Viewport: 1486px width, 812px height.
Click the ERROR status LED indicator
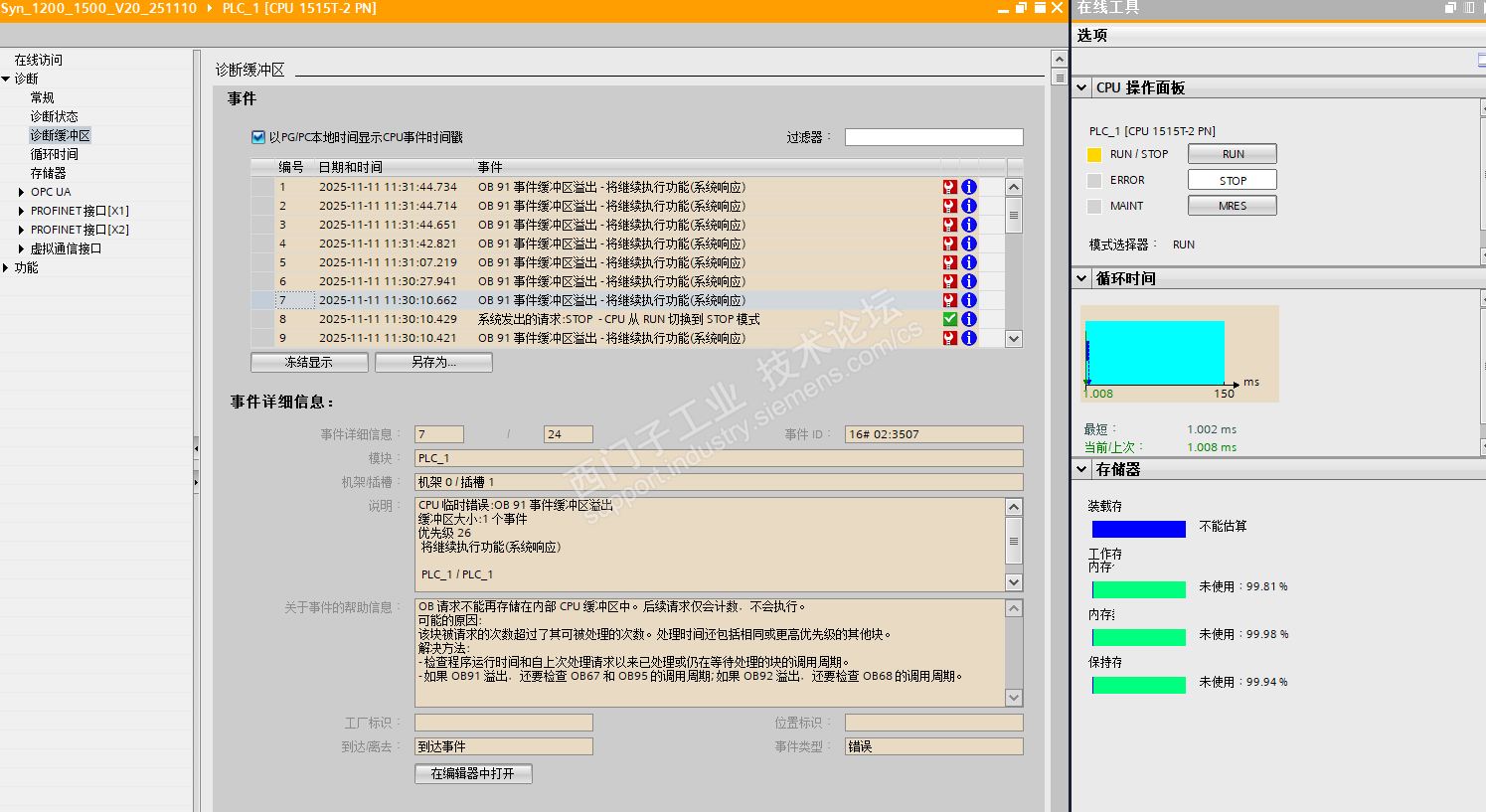pyautogui.click(x=1094, y=181)
